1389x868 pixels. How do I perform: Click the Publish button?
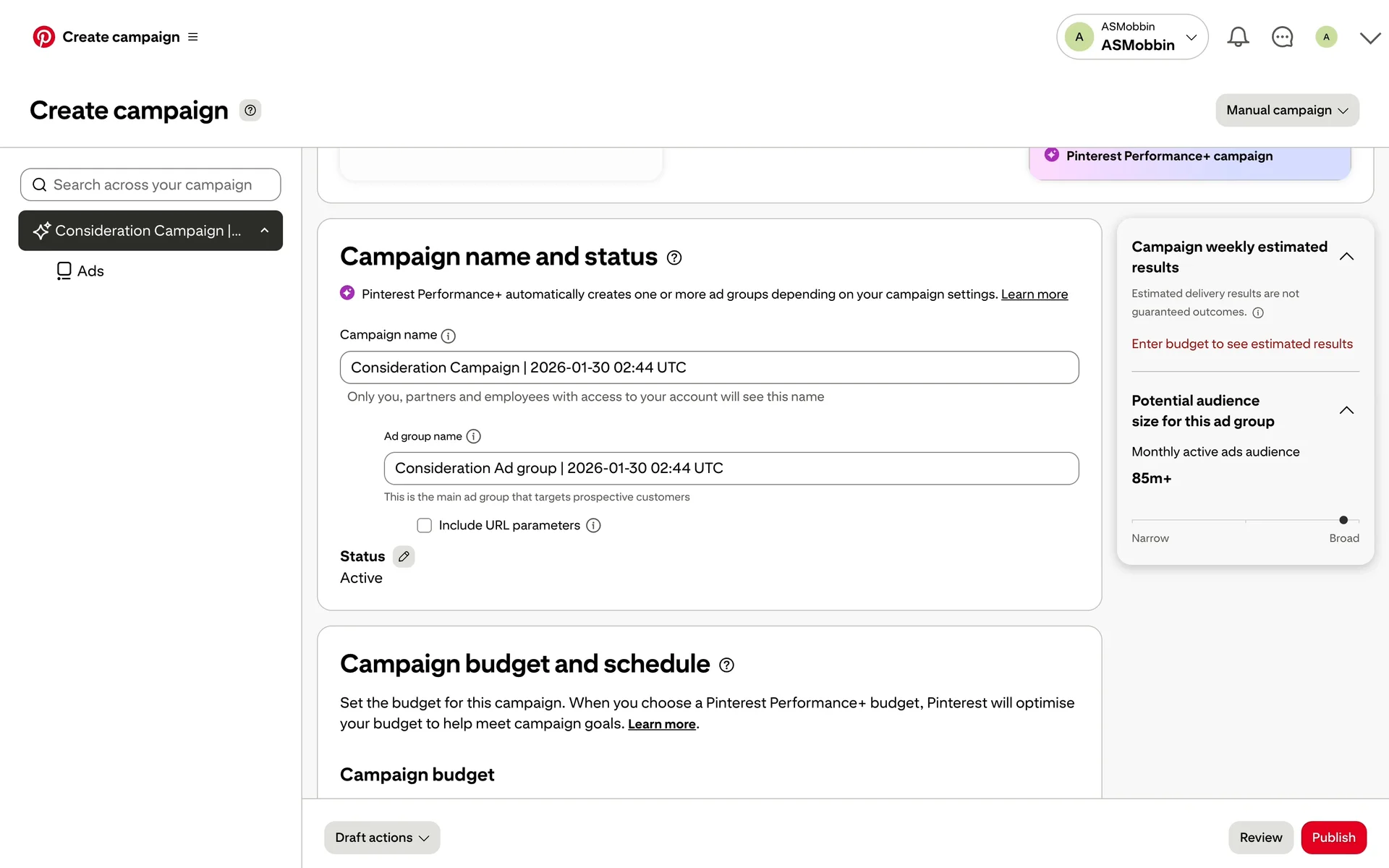pos(1333,837)
